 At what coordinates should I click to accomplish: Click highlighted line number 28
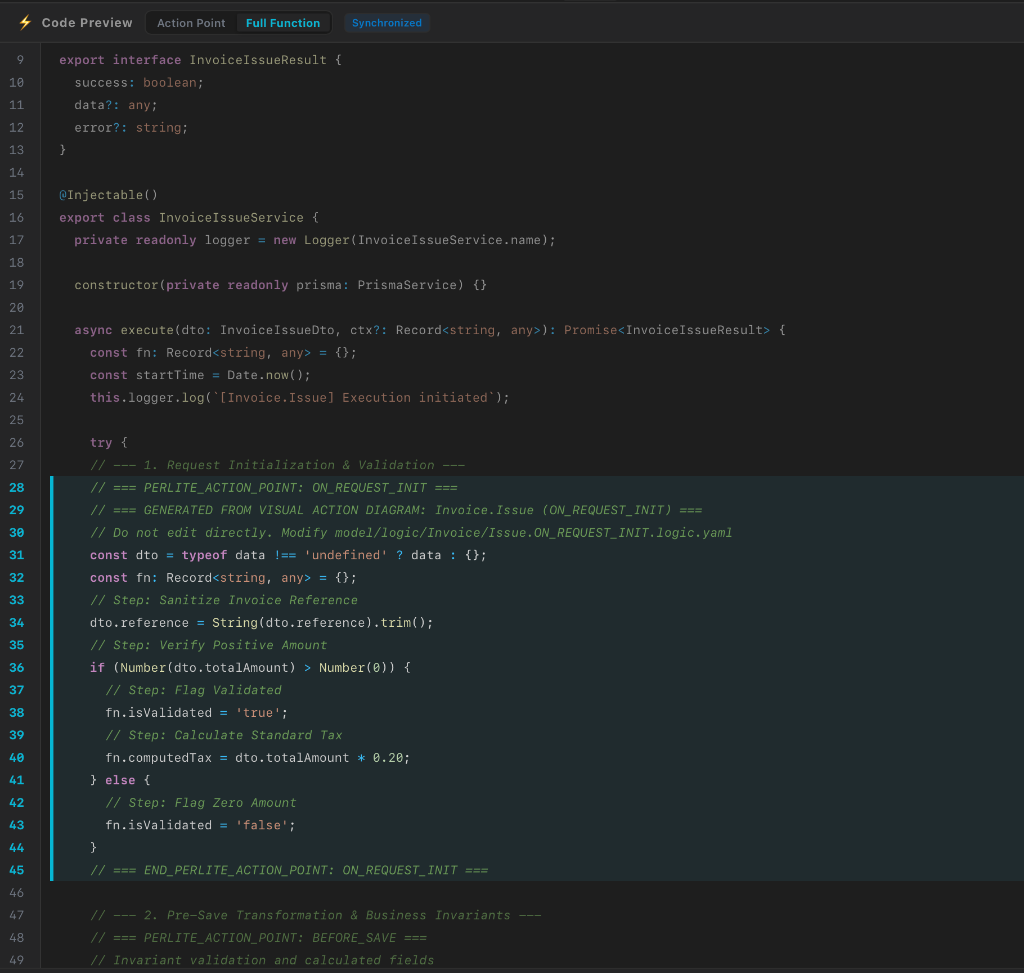pos(16,488)
